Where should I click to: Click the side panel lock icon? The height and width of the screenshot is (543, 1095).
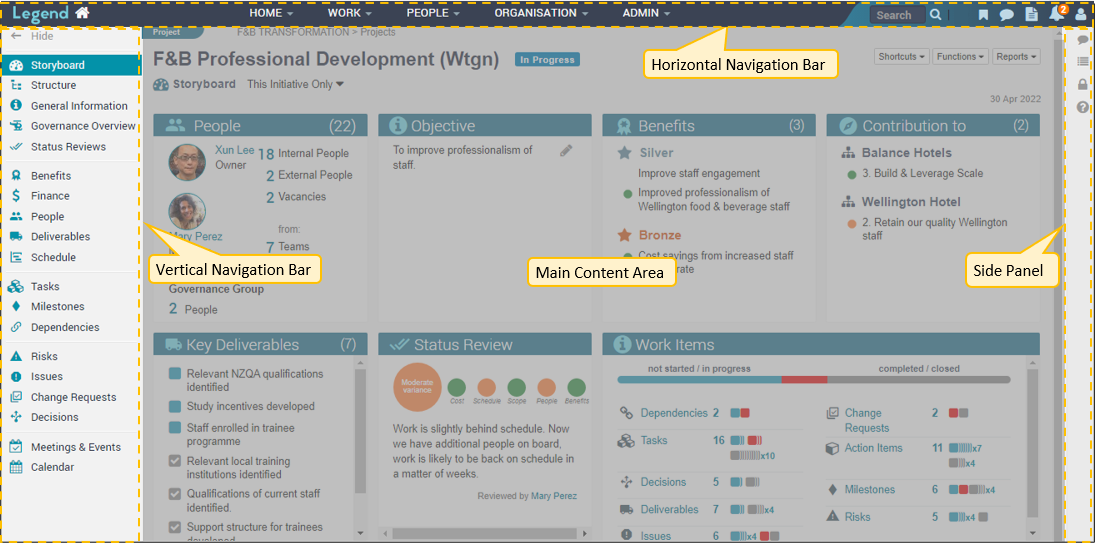(x=1082, y=84)
